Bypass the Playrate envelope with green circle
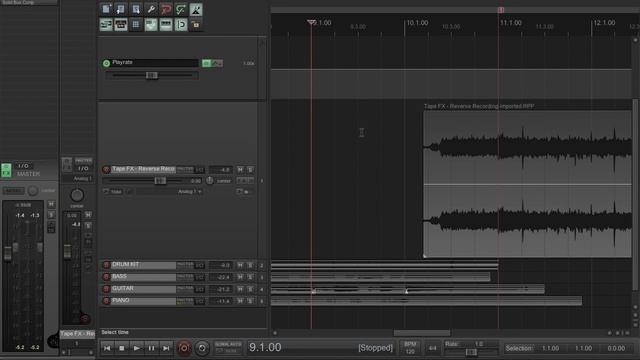This screenshot has width=640, height=360. [x=106, y=63]
